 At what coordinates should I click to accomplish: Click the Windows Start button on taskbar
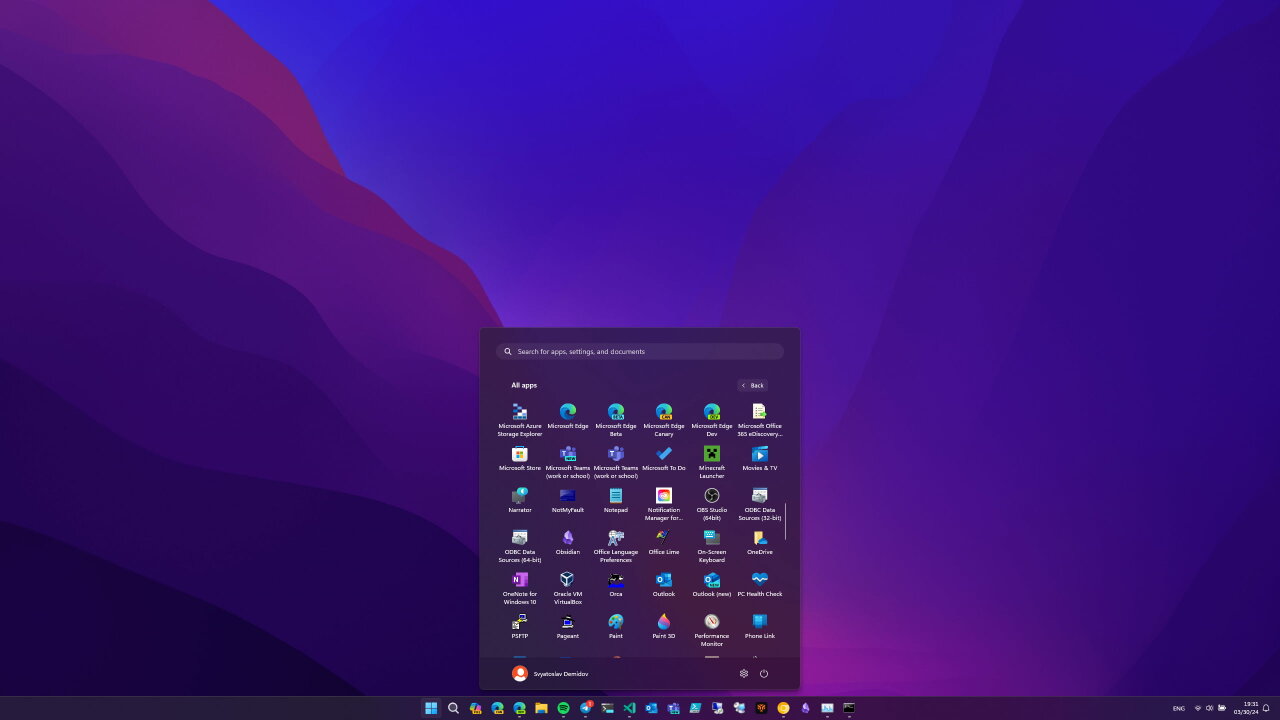coord(431,708)
